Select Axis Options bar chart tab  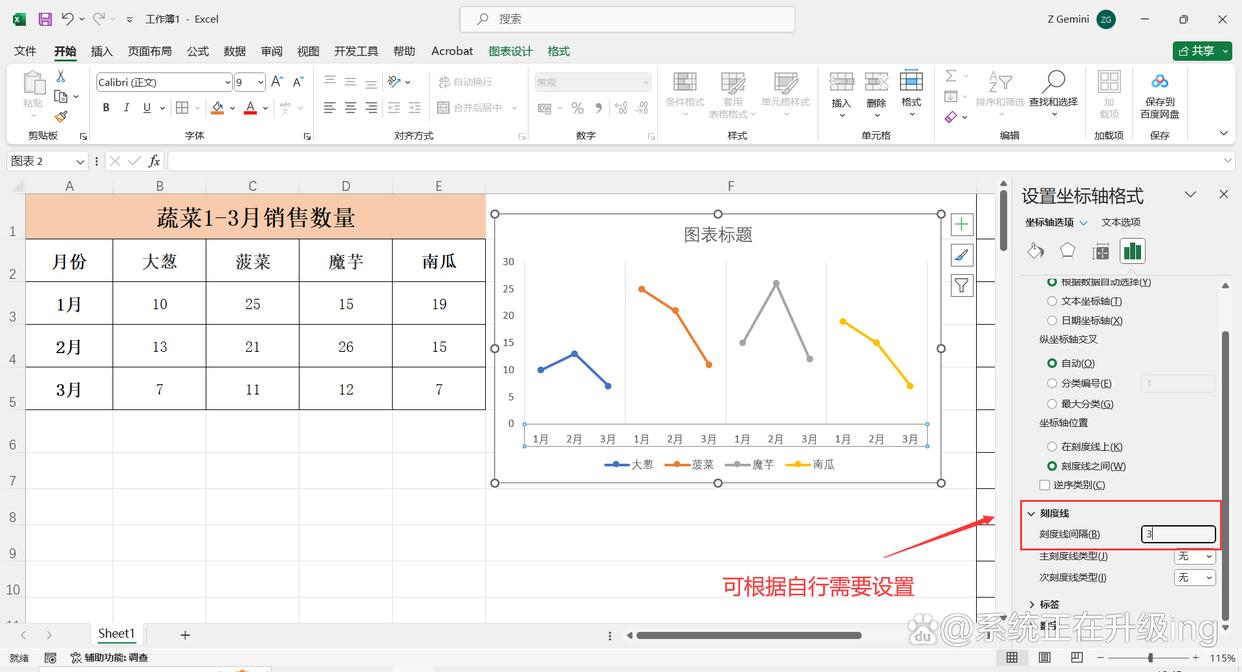1132,251
